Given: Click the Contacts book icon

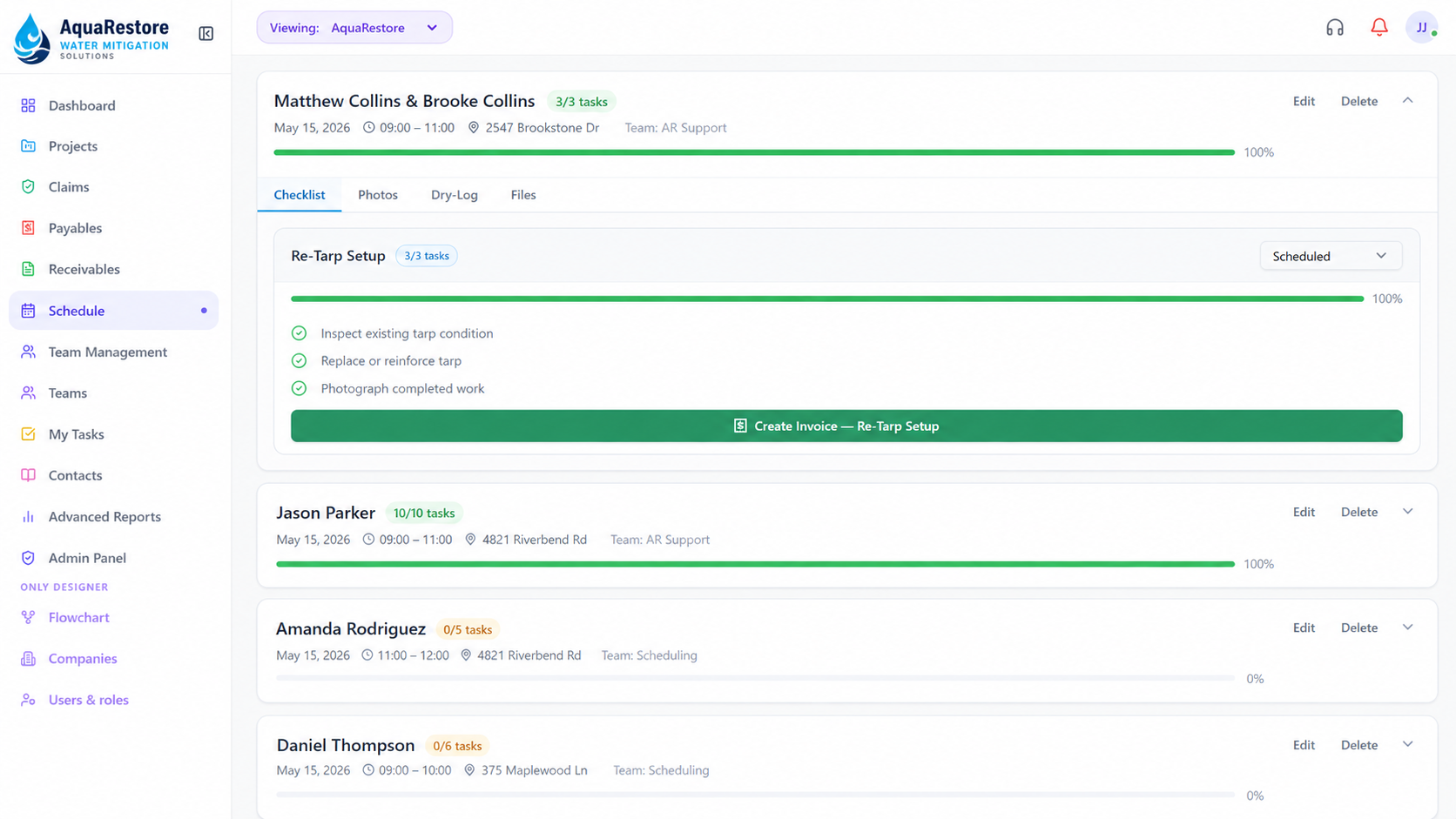Looking at the screenshot, I should coord(28,475).
